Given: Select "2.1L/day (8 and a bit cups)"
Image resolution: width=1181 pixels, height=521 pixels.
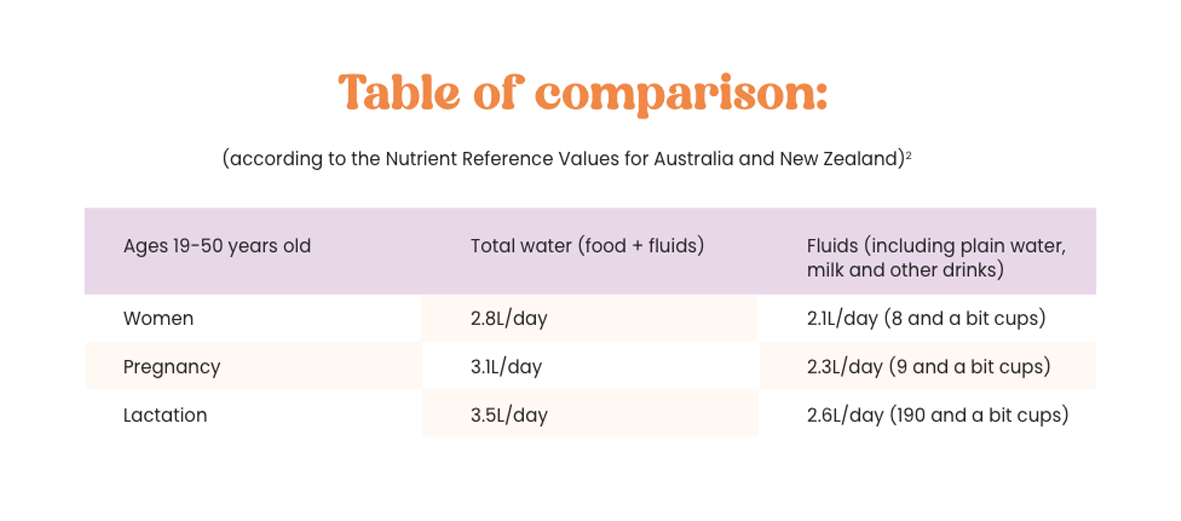Looking at the screenshot, I should click(926, 319).
